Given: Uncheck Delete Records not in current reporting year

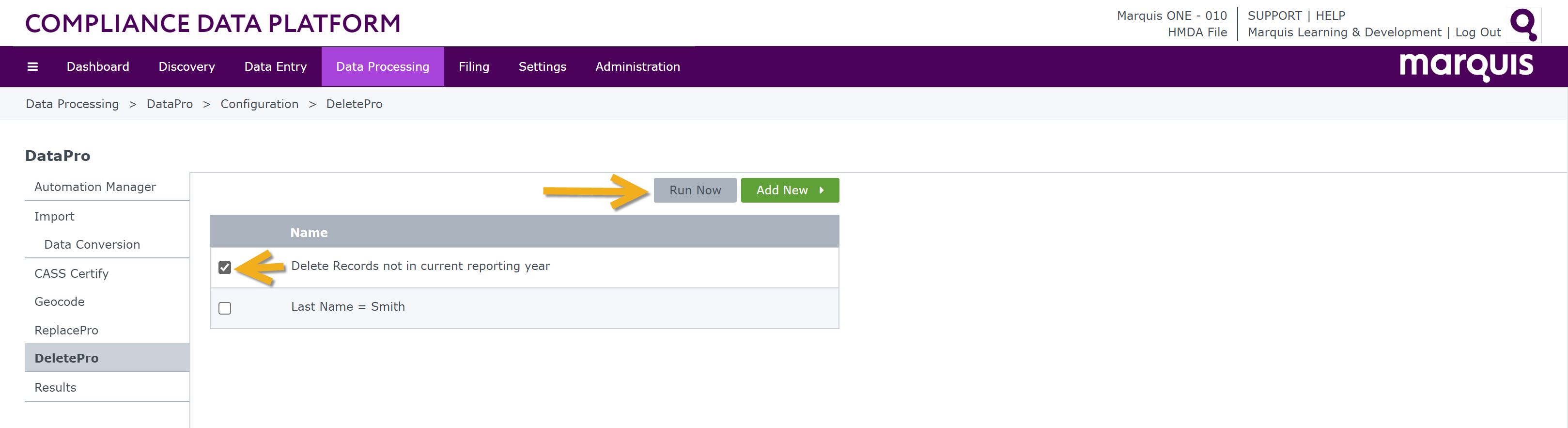Looking at the screenshot, I should coord(225,267).
